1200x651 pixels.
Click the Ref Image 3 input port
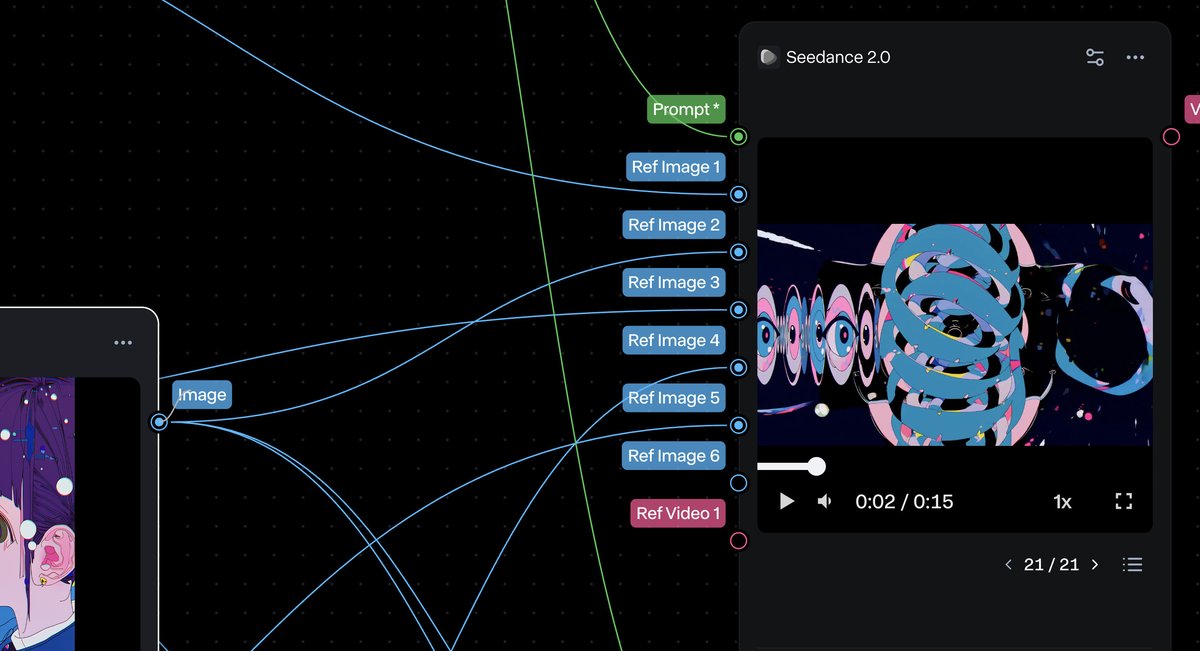pos(738,310)
